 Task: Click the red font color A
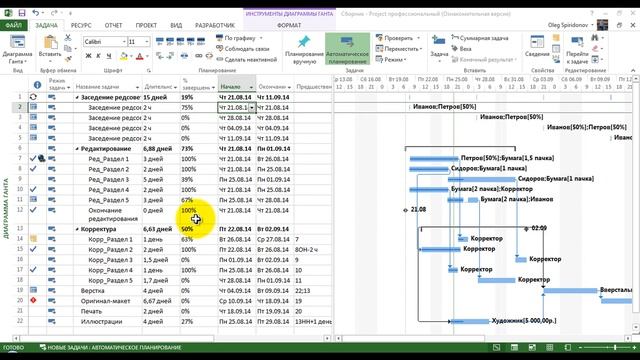(x=140, y=56)
